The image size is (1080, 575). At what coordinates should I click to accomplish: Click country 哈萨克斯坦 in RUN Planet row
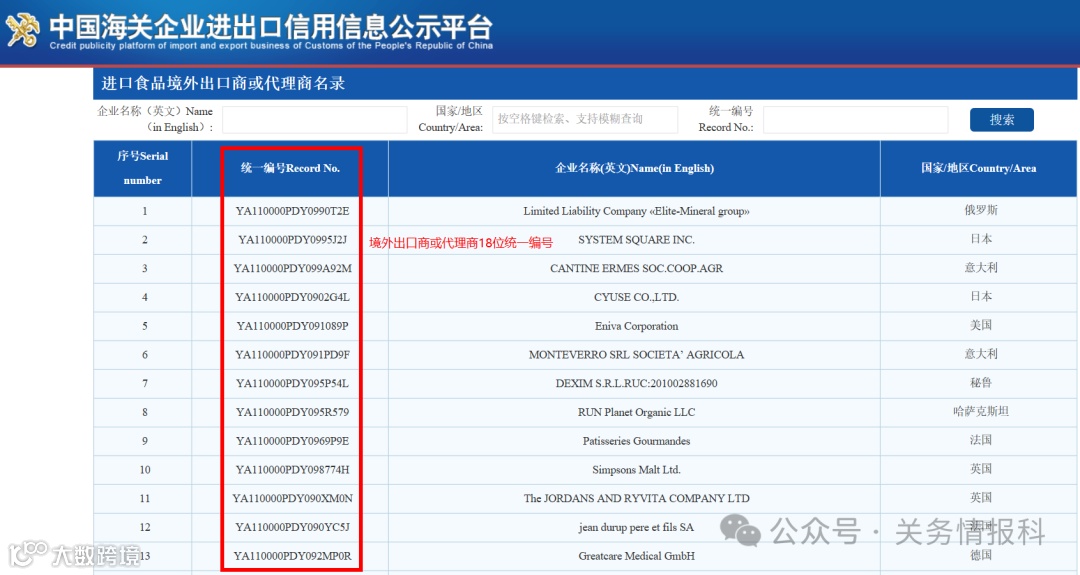[981, 412]
